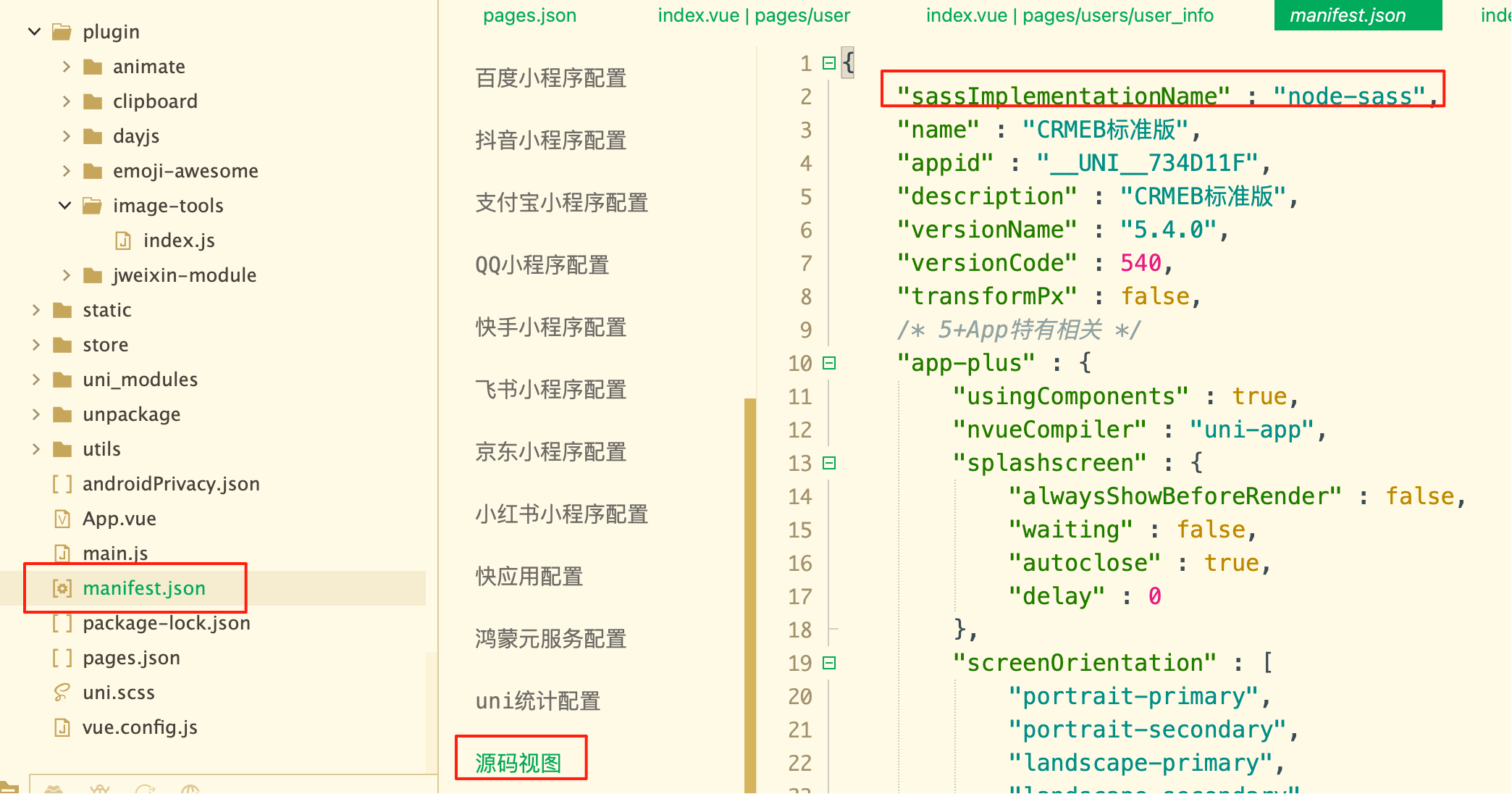The image size is (1512, 794).
Task: Click the package-lock.json bracket icon
Action: 62,623
